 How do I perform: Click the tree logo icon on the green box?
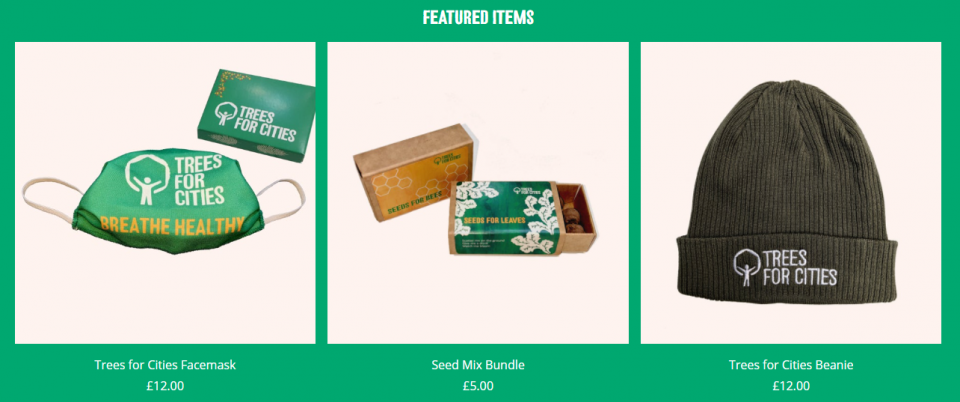[226, 114]
